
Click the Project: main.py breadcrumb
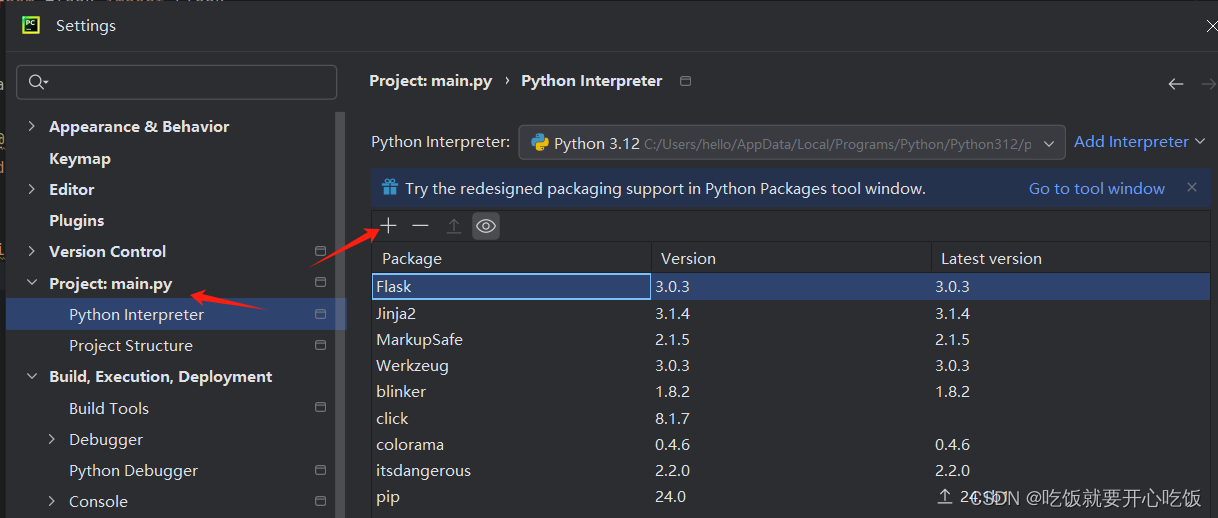tap(431, 81)
